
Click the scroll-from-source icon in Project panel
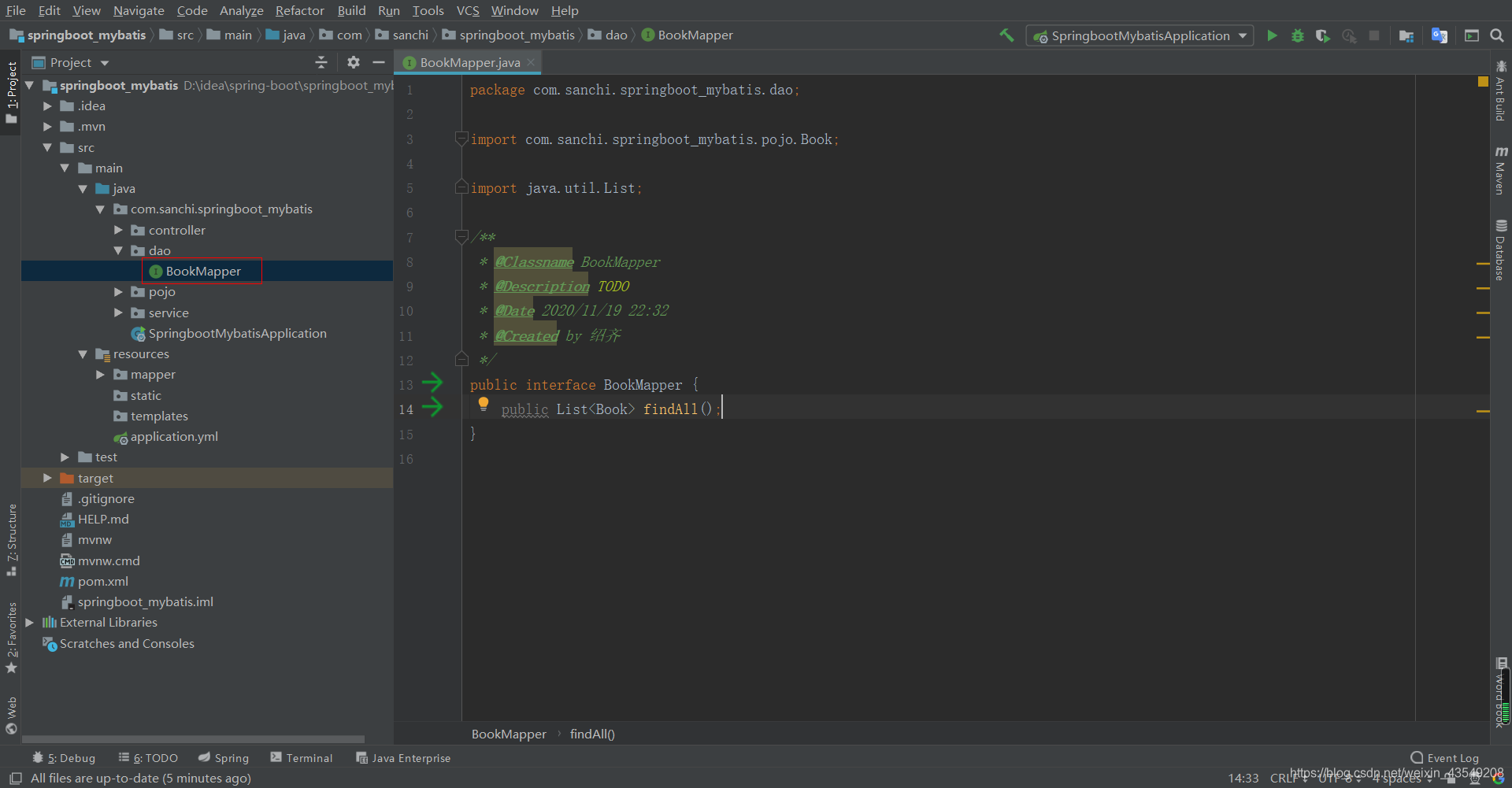(x=321, y=62)
